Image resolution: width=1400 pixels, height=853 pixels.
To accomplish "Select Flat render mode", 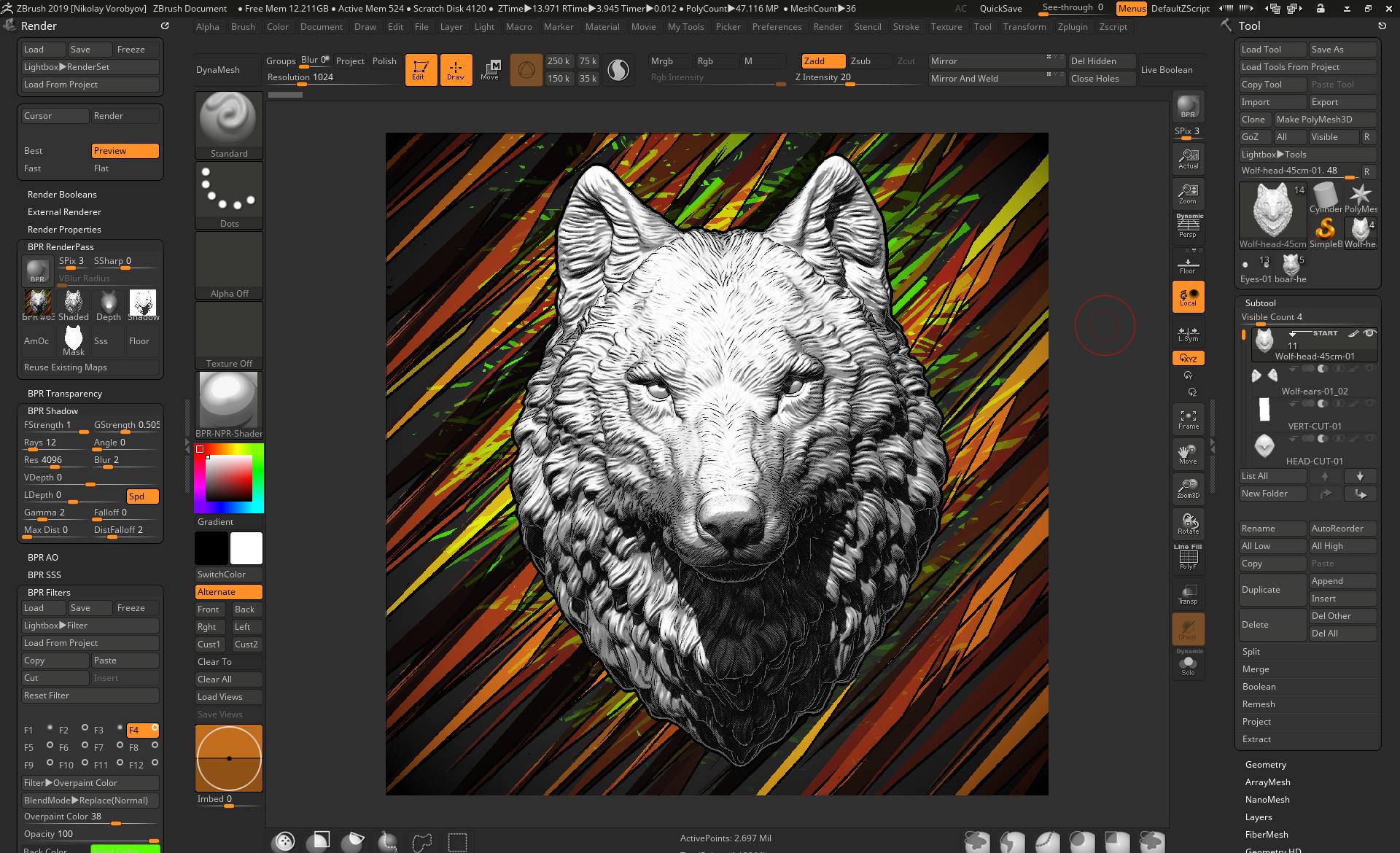I will tap(125, 168).
